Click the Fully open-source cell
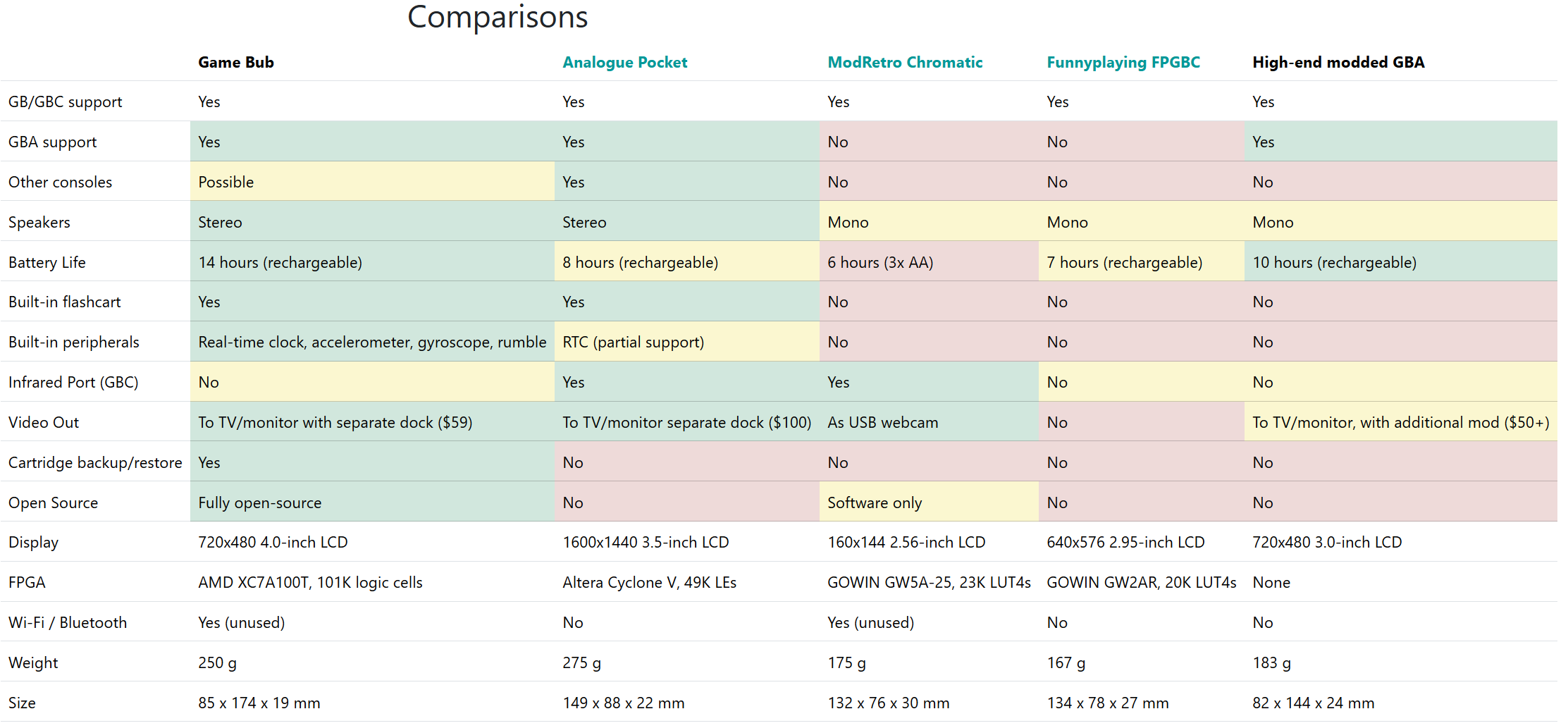This screenshot has width=1568, height=728. tap(259, 502)
